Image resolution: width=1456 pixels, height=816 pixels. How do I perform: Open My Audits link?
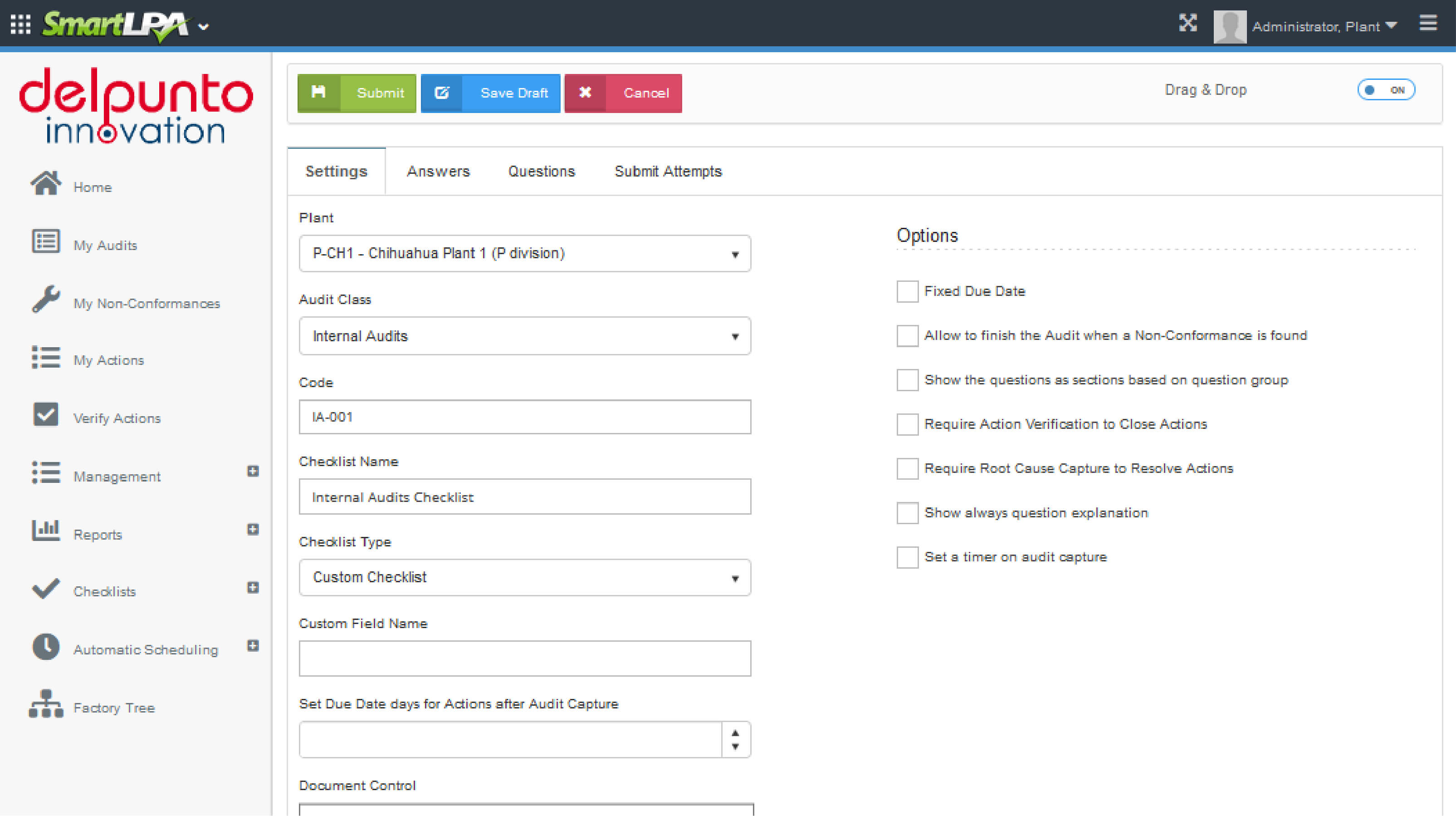(x=106, y=246)
